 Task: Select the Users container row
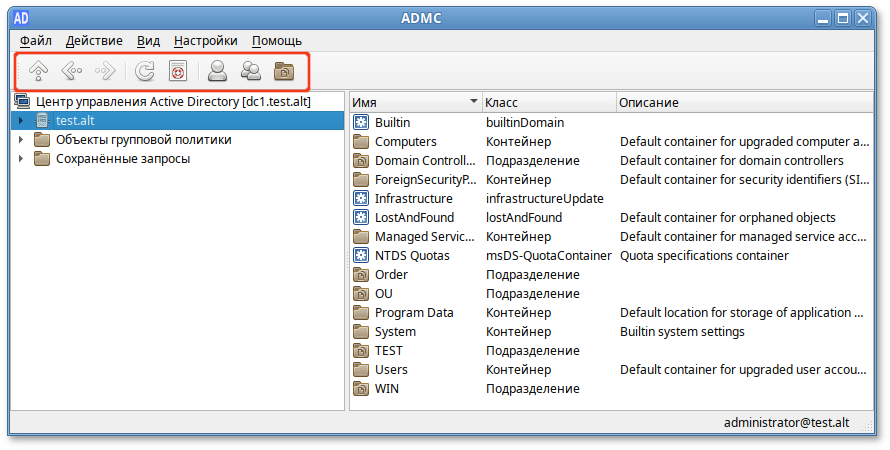(x=391, y=370)
